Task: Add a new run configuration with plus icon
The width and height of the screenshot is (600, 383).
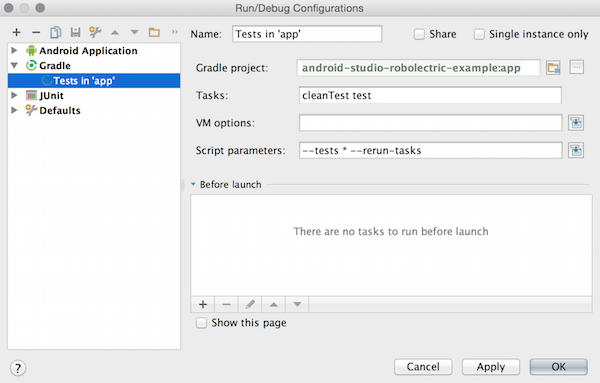Action: [x=16, y=33]
